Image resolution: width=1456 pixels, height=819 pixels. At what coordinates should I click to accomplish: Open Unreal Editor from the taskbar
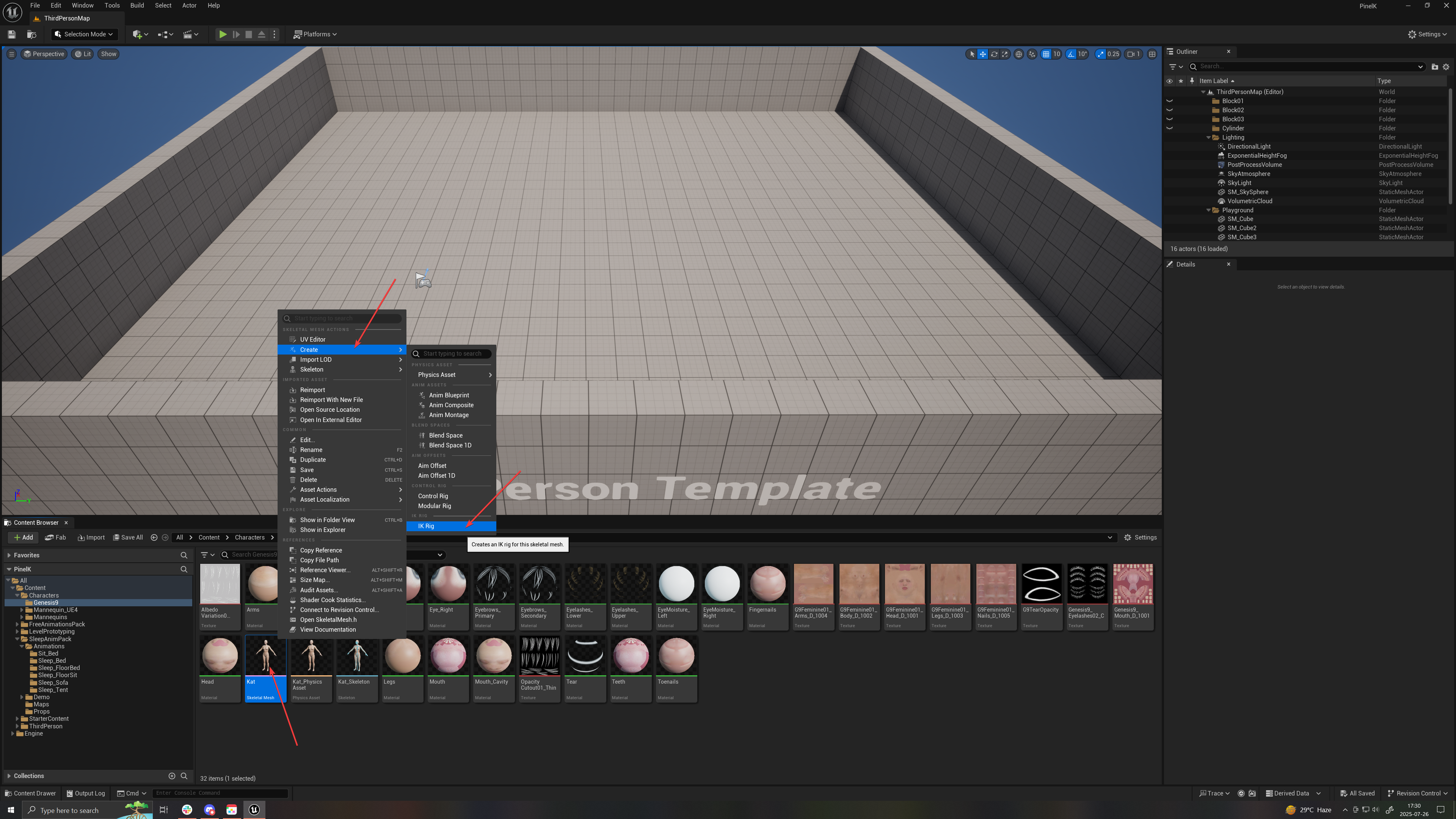(254, 810)
